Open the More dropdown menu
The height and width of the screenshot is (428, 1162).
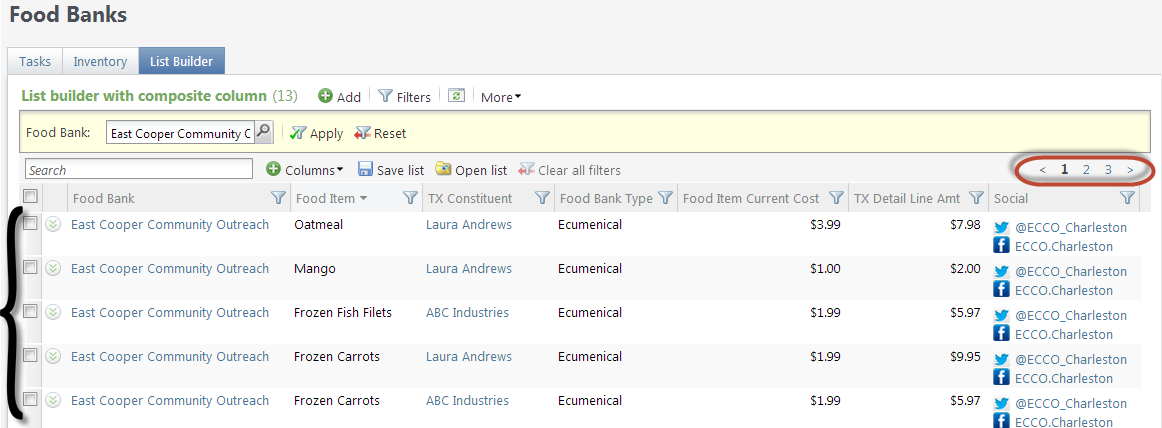[501, 97]
